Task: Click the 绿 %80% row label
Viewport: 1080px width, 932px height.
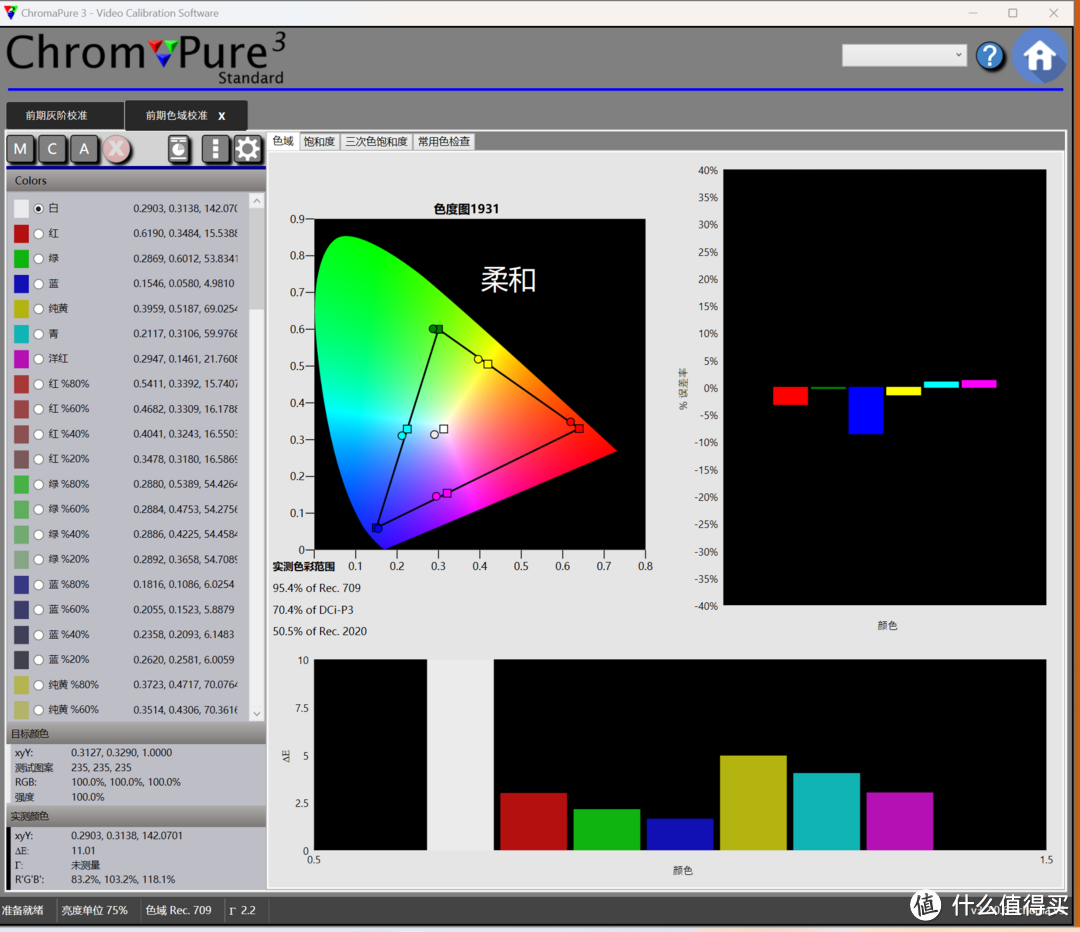Action: 69,484
